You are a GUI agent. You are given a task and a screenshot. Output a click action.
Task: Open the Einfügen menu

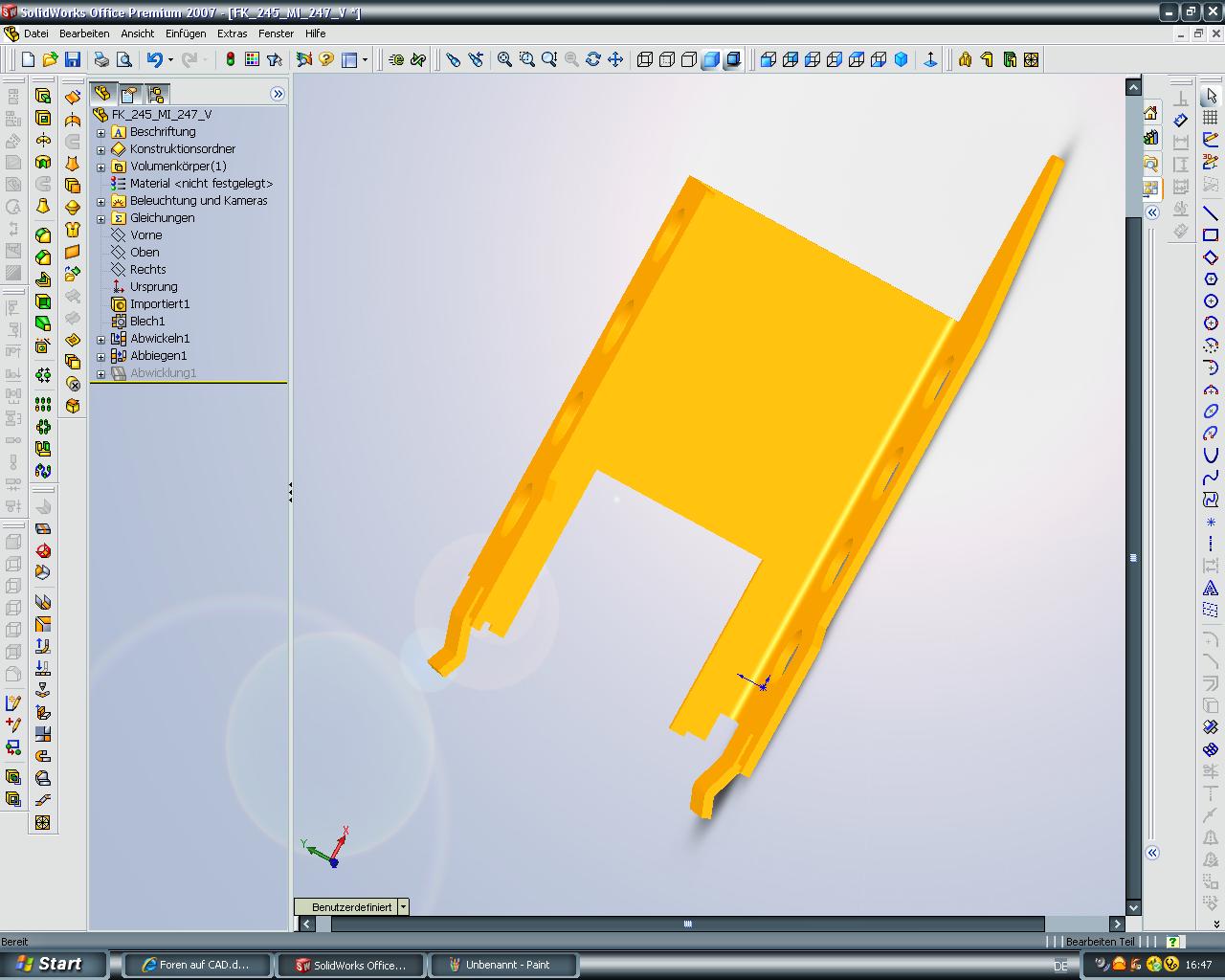tap(185, 33)
